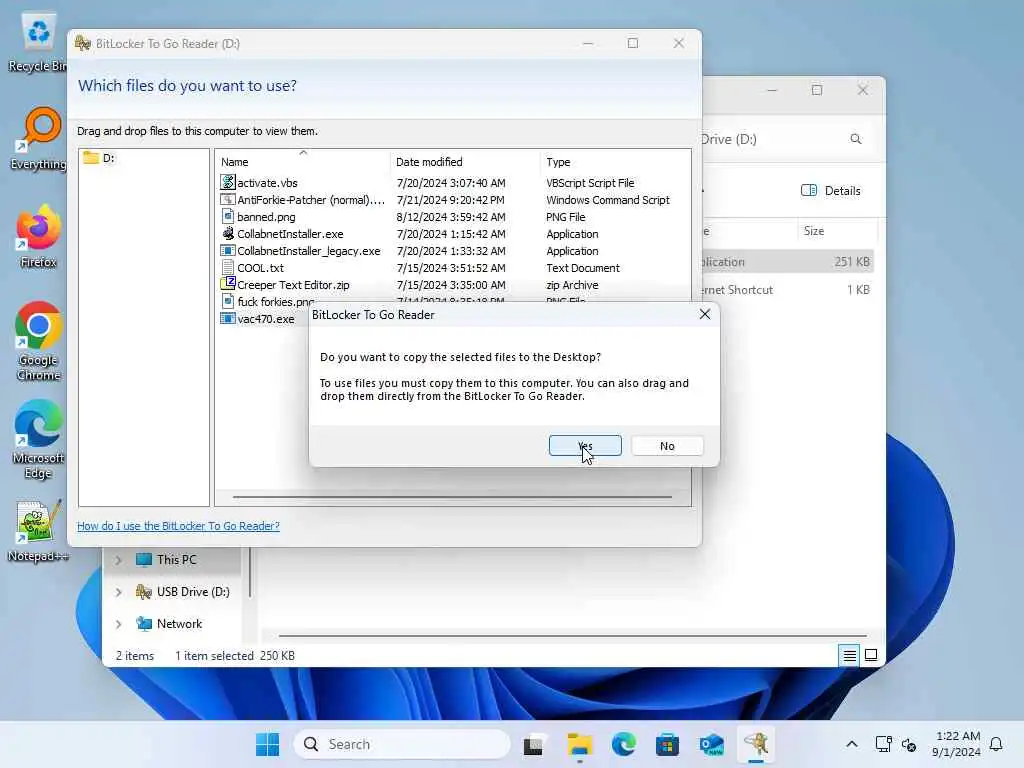This screenshot has height=768, width=1024.
Task: Decline copying with the No button
Action: (667, 446)
